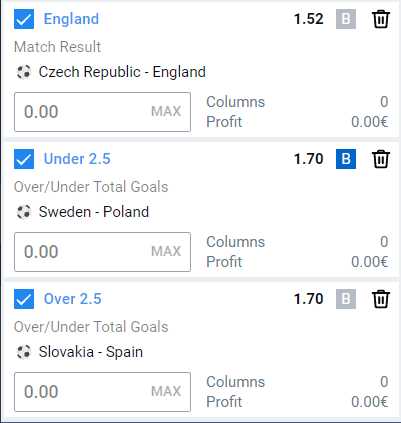This screenshot has height=423, width=401.
Task: Remove the Under 2.5 bet via trash icon
Action: pyautogui.click(x=381, y=159)
